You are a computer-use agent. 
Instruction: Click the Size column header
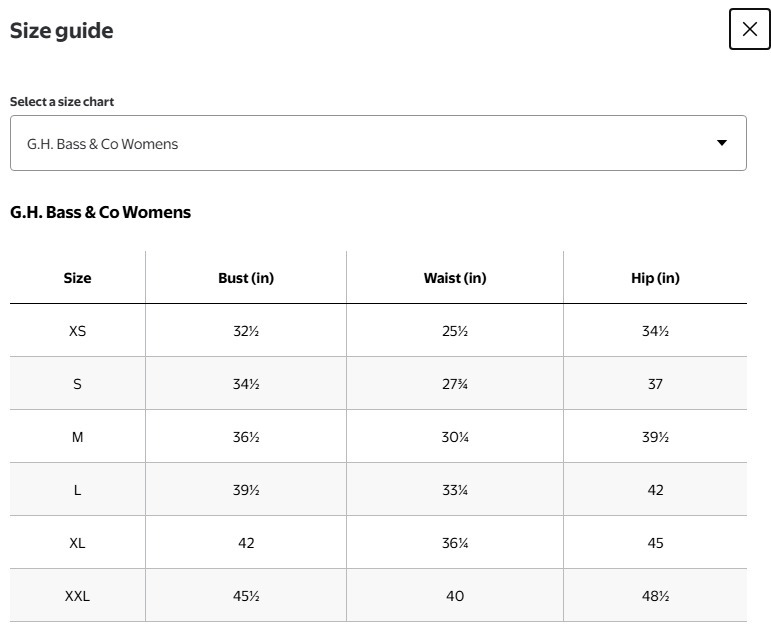coord(77,278)
